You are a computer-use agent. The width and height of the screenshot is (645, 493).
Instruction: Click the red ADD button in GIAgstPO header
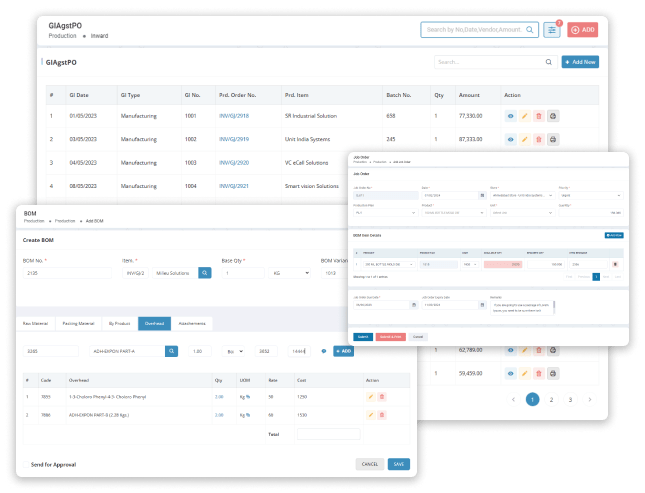(x=582, y=30)
